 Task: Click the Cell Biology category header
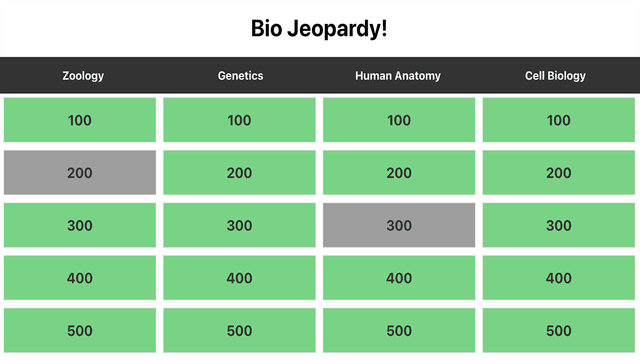pyautogui.click(x=555, y=76)
